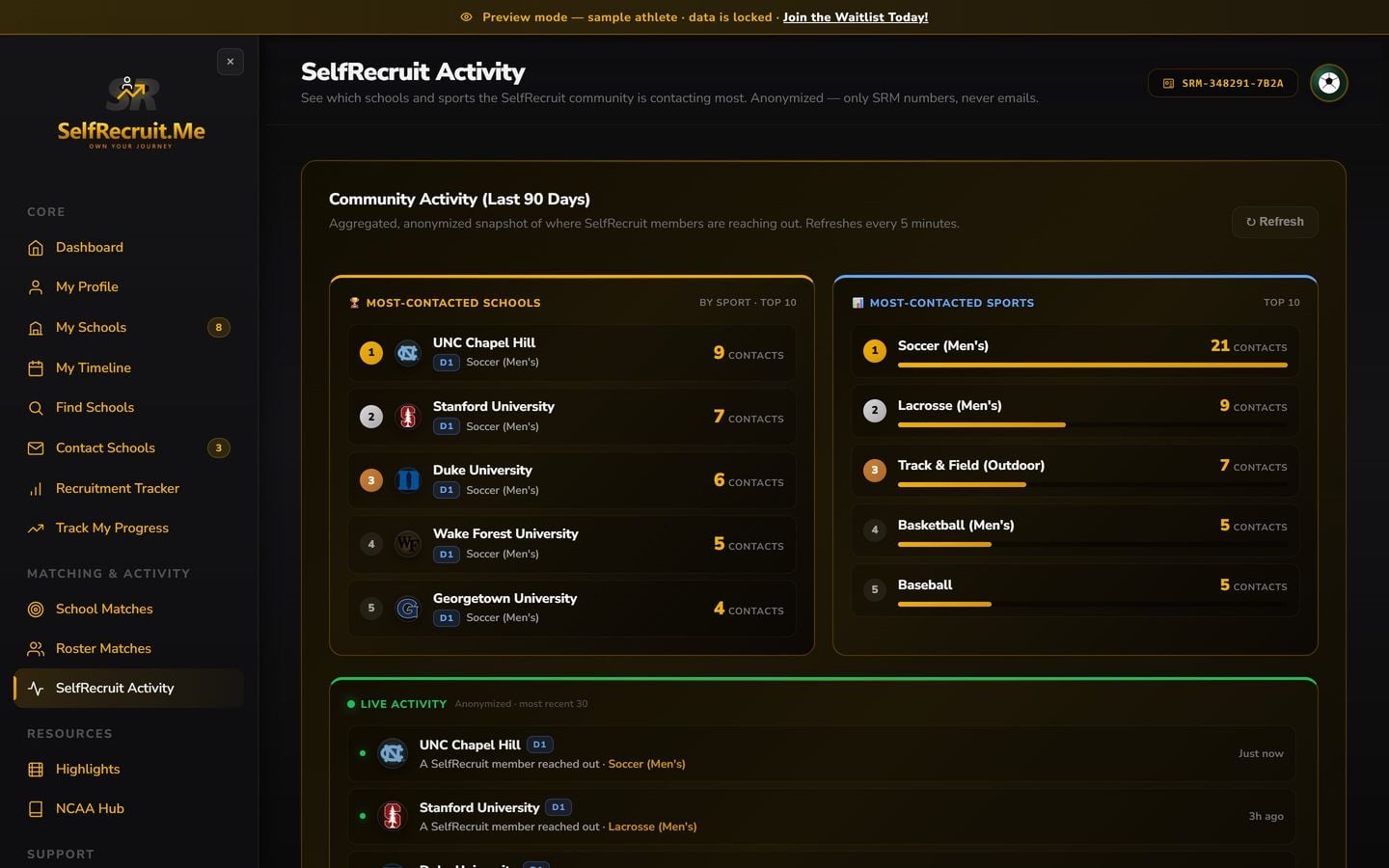The height and width of the screenshot is (868, 1389).
Task: Select the Wake Forest University row
Action: coord(572,544)
